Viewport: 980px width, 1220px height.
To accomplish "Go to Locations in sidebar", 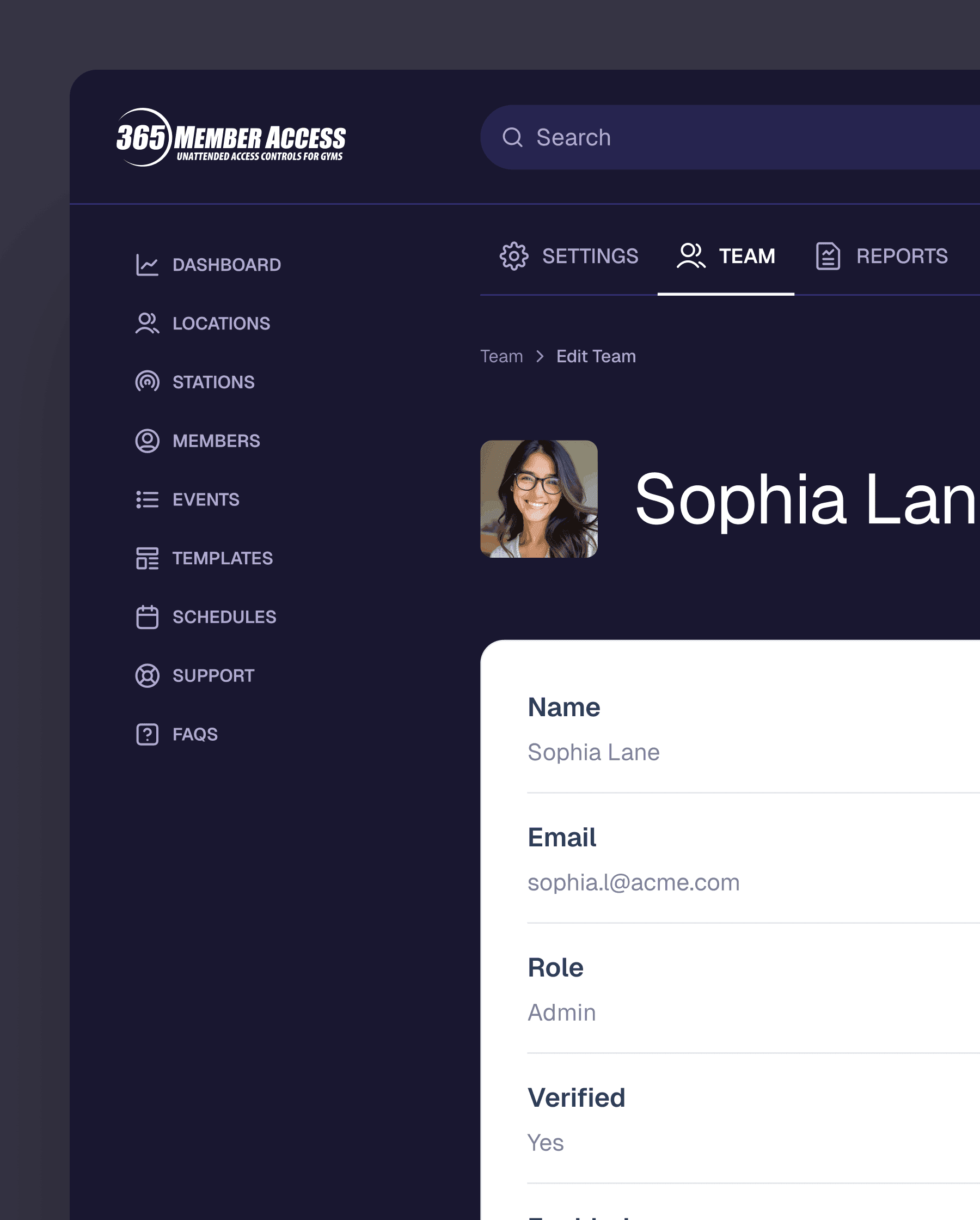I will pyautogui.click(x=203, y=324).
